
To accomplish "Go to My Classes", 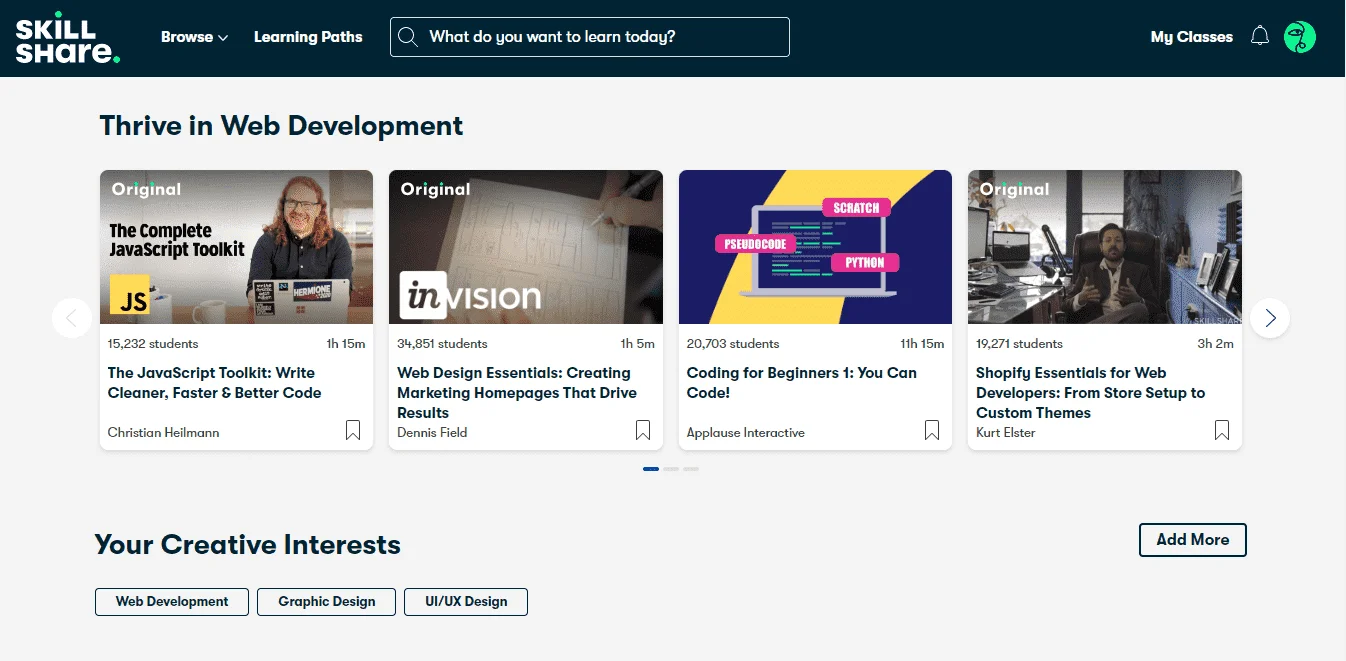I will [1192, 37].
